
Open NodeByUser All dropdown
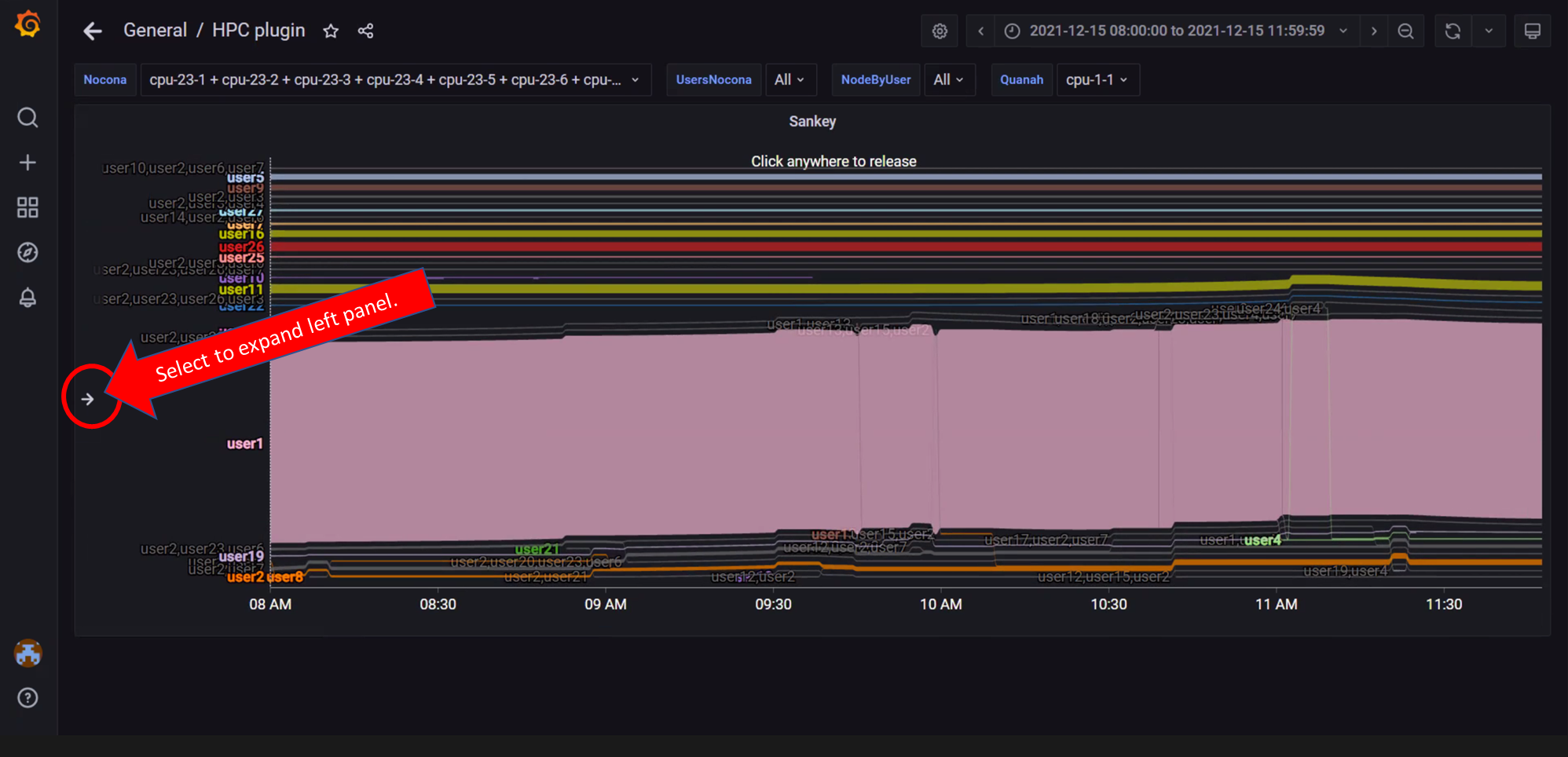point(949,79)
